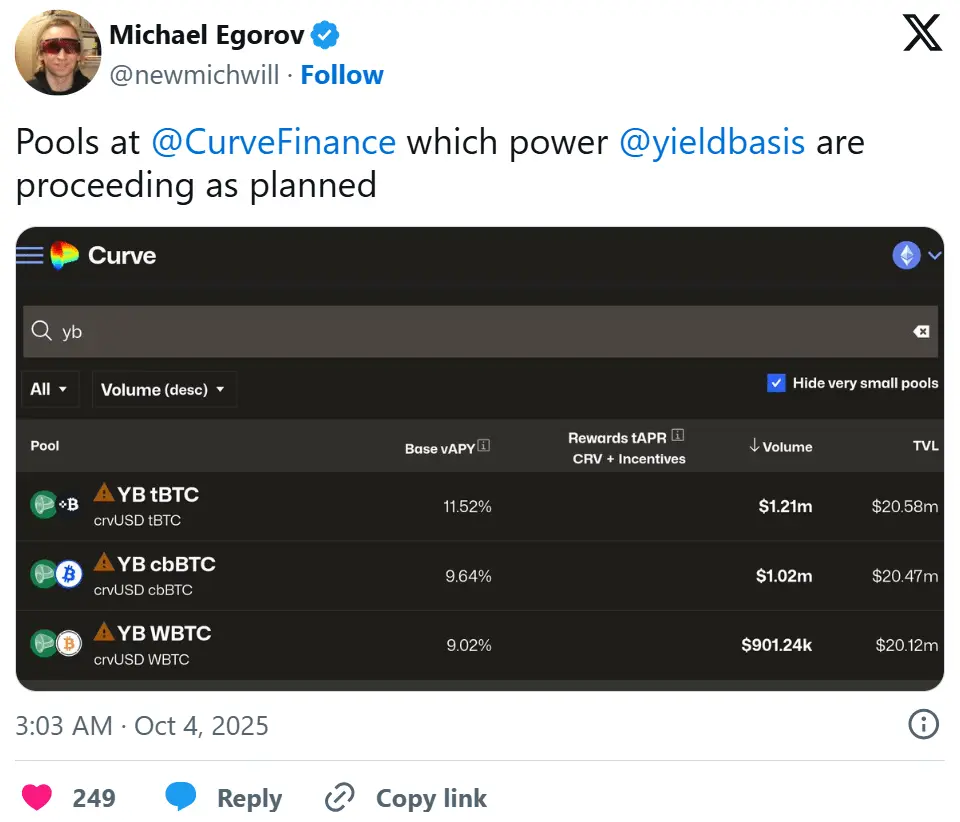Sort by TVL column header
Viewport: 960px width, 822px height.
pyautogui.click(x=925, y=446)
